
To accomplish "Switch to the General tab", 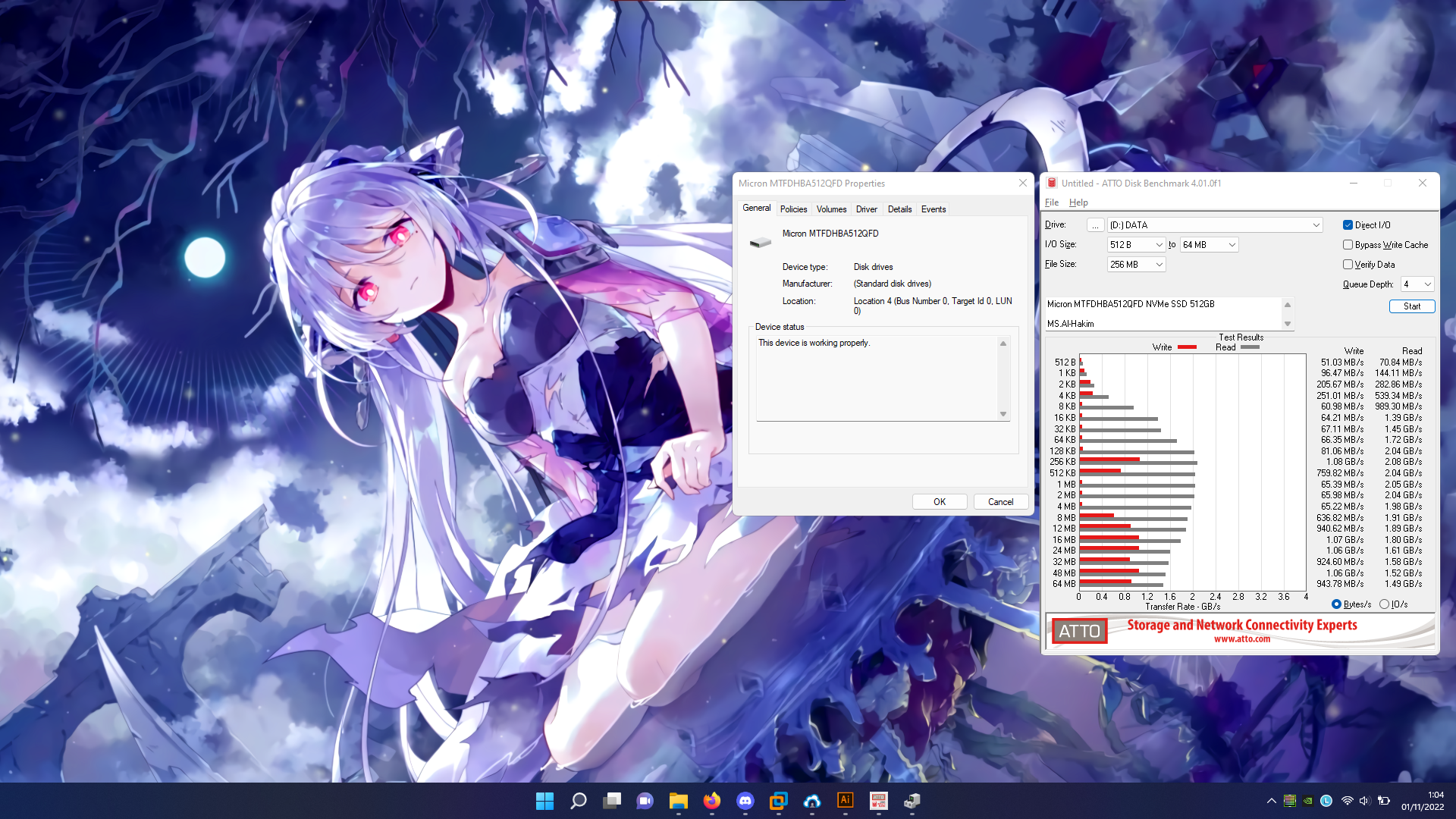I will (x=756, y=208).
